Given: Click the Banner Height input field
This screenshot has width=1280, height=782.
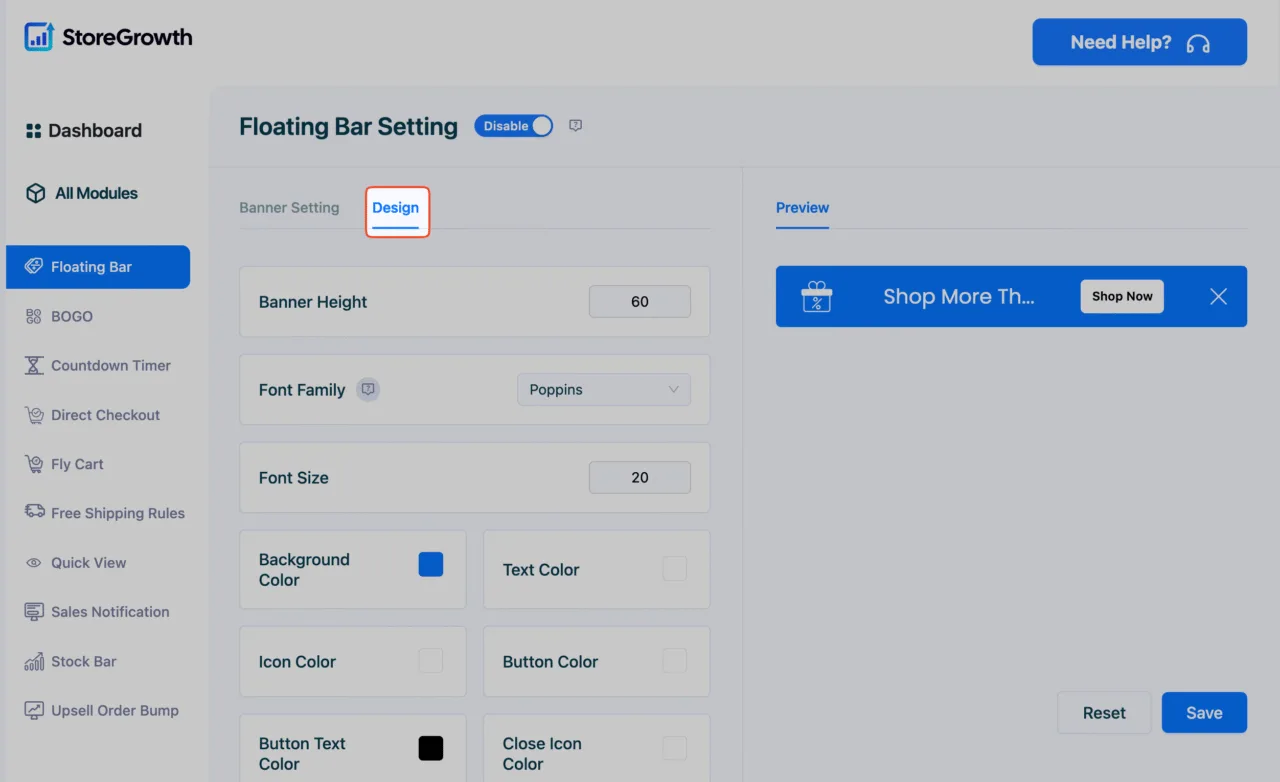Looking at the screenshot, I should click(x=640, y=302).
